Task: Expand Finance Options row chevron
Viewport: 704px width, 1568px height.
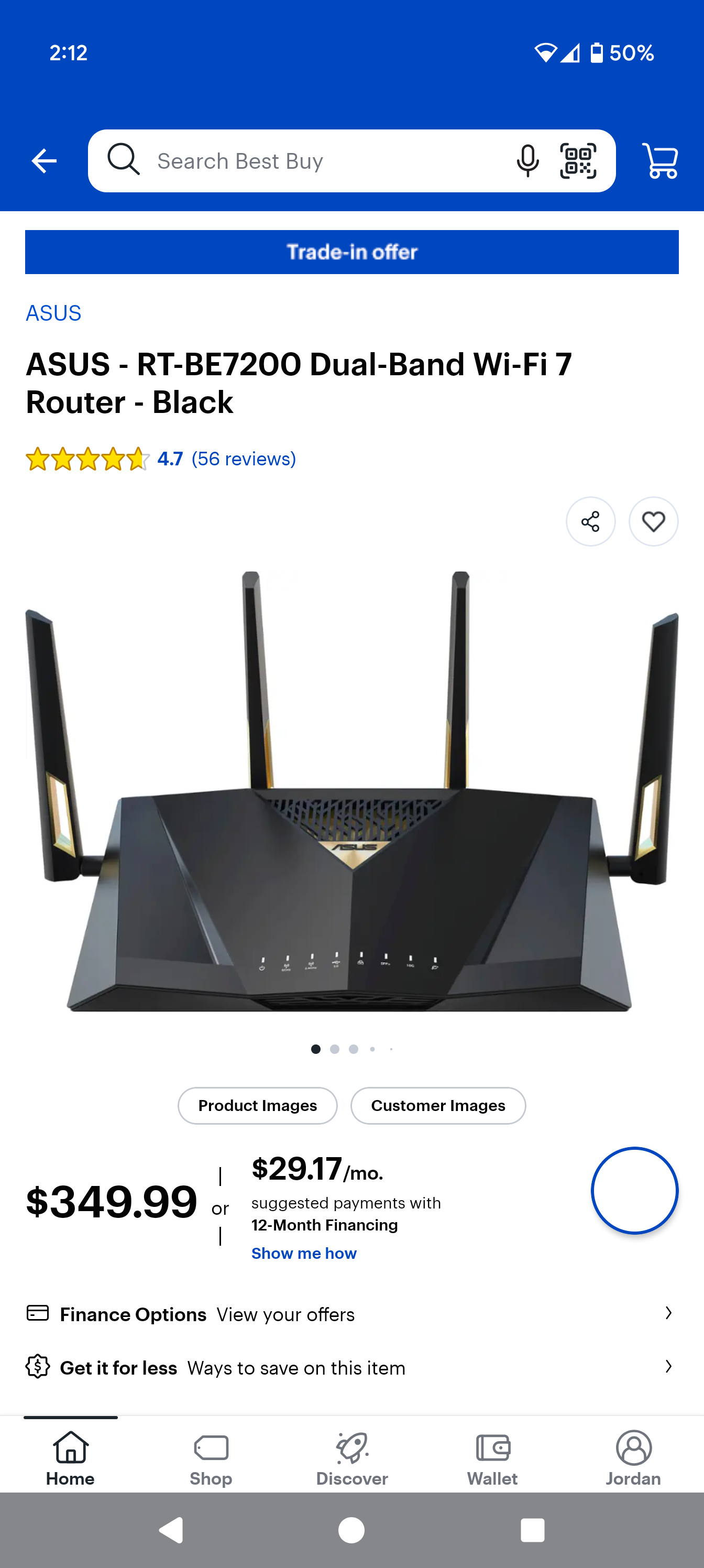Action: coord(668,1313)
